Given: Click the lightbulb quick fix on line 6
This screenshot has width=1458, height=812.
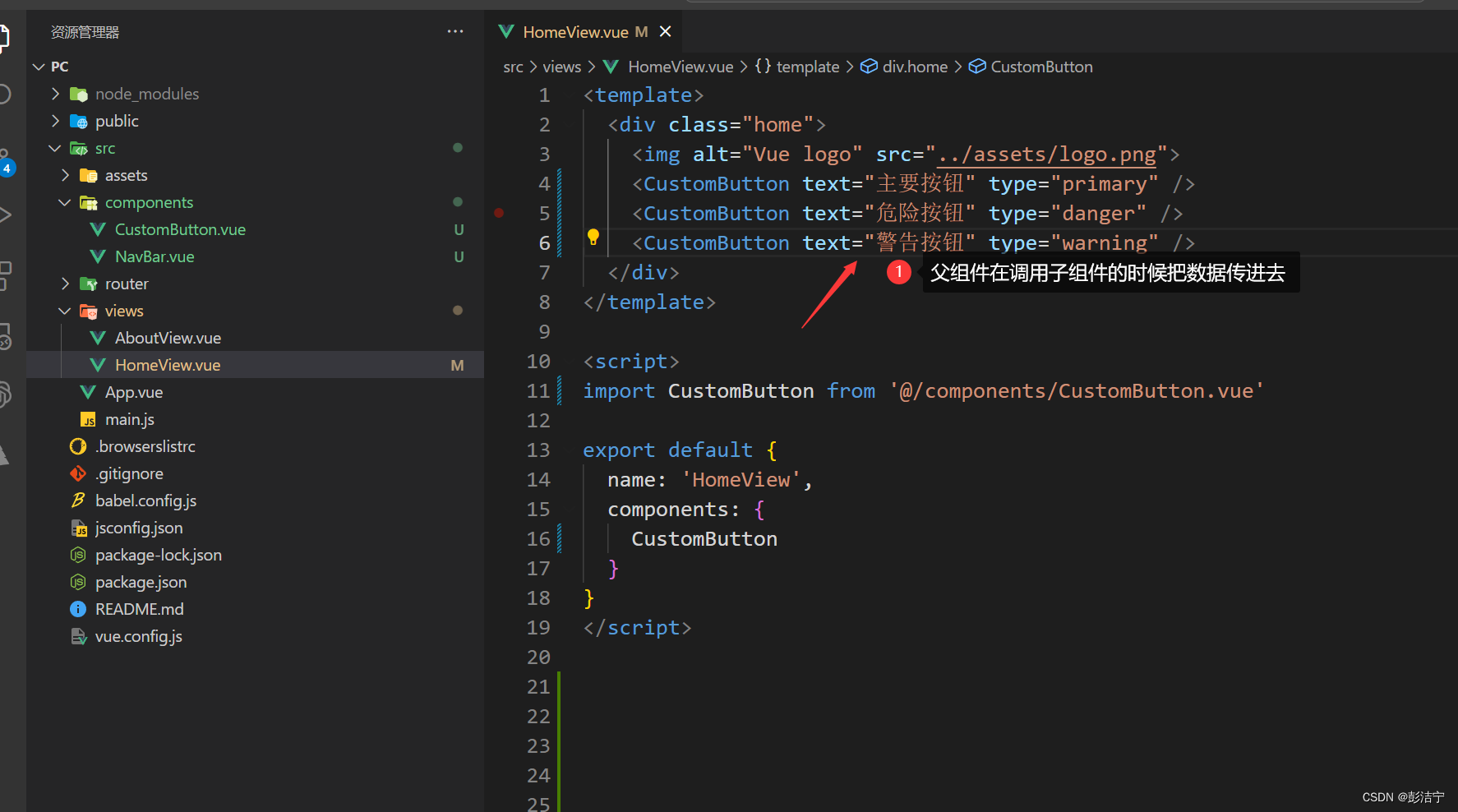Looking at the screenshot, I should pyautogui.click(x=593, y=238).
